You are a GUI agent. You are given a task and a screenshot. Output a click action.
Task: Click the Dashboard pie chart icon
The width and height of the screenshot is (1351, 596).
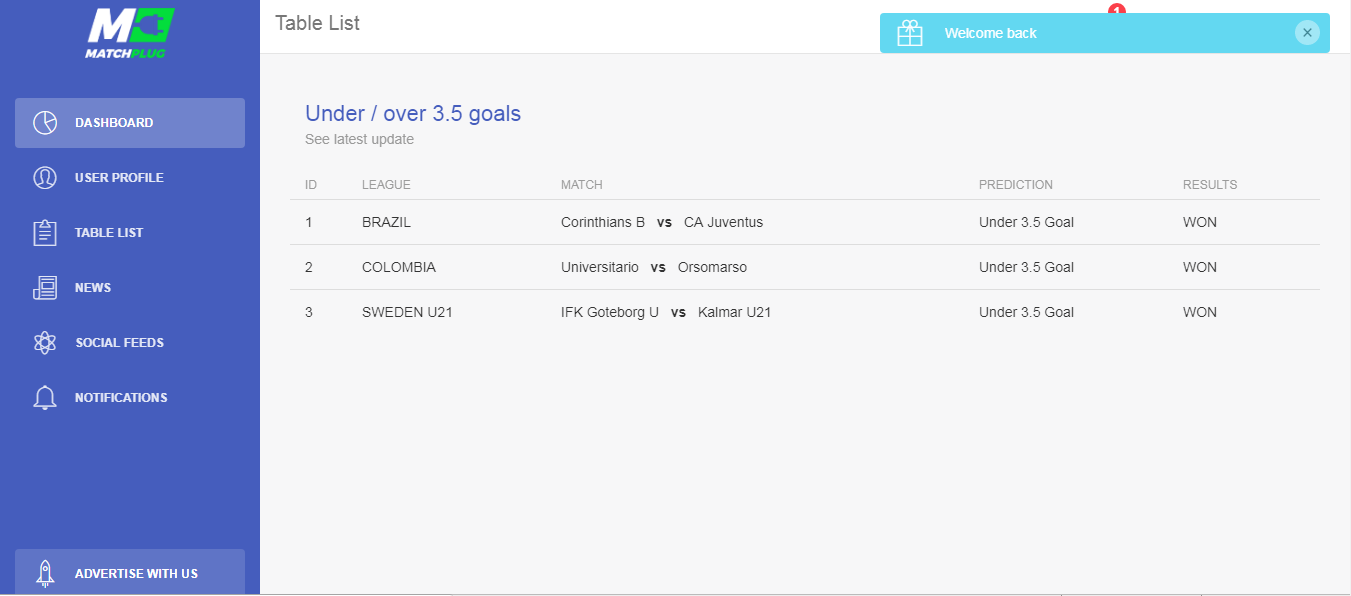(45, 123)
